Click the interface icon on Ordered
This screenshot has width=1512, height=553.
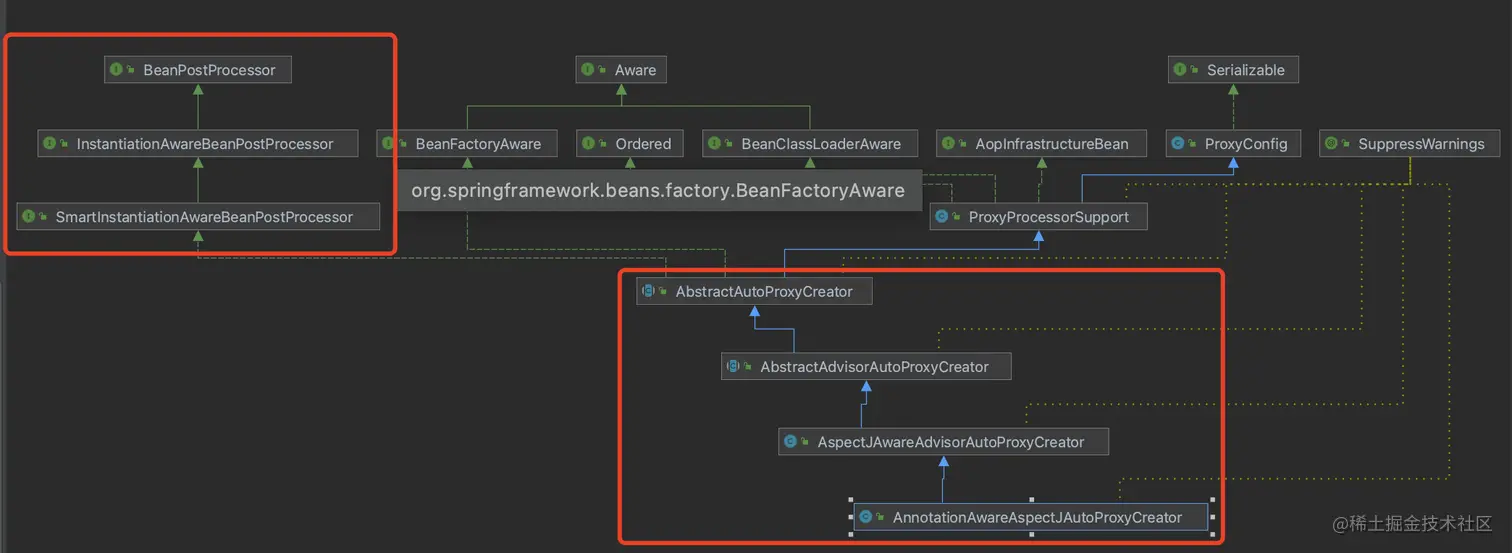point(589,144)
